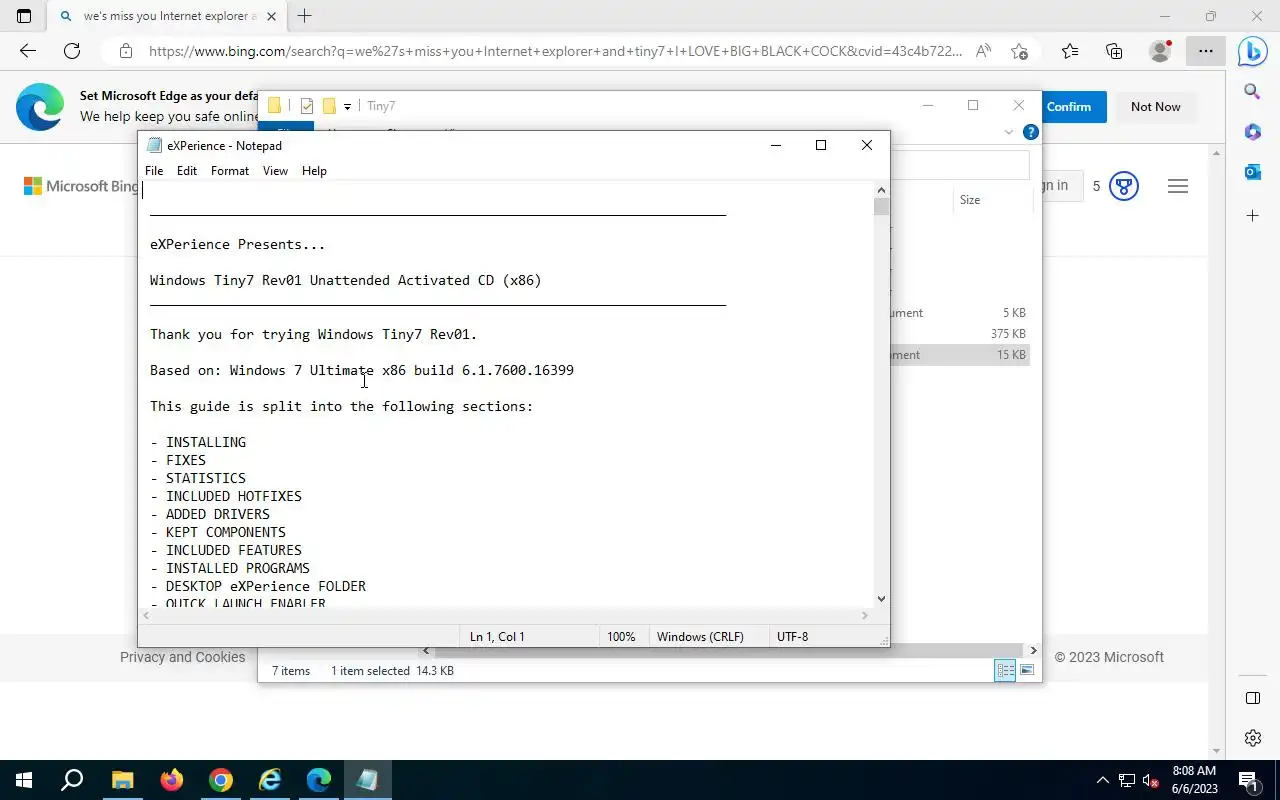Screen dimensions: 1280x800
Task: Open the Notepad Help menu
Action: (x=314, y=171)
